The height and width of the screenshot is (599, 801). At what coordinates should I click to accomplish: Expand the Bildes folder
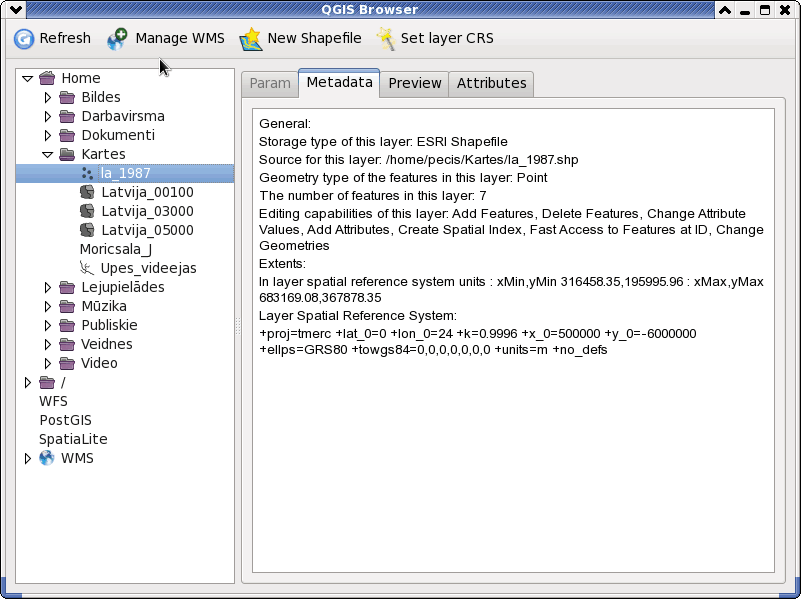[x=48, y=97]
